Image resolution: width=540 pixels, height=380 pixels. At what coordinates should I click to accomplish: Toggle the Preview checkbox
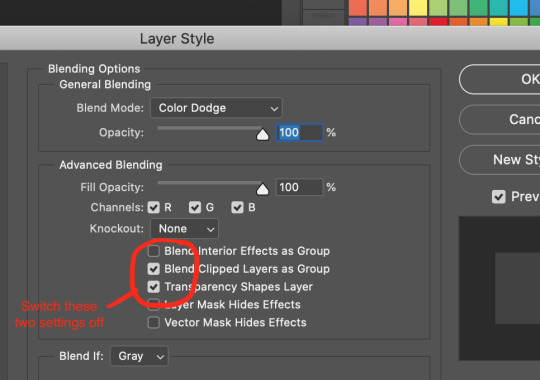(498, 197)
